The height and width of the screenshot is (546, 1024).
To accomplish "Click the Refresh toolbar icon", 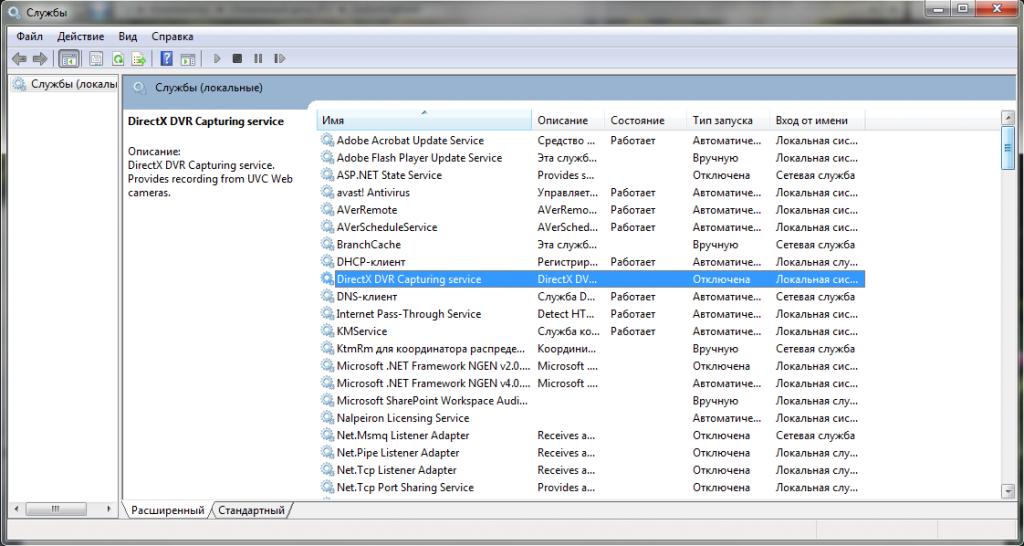I will (118, 59).
